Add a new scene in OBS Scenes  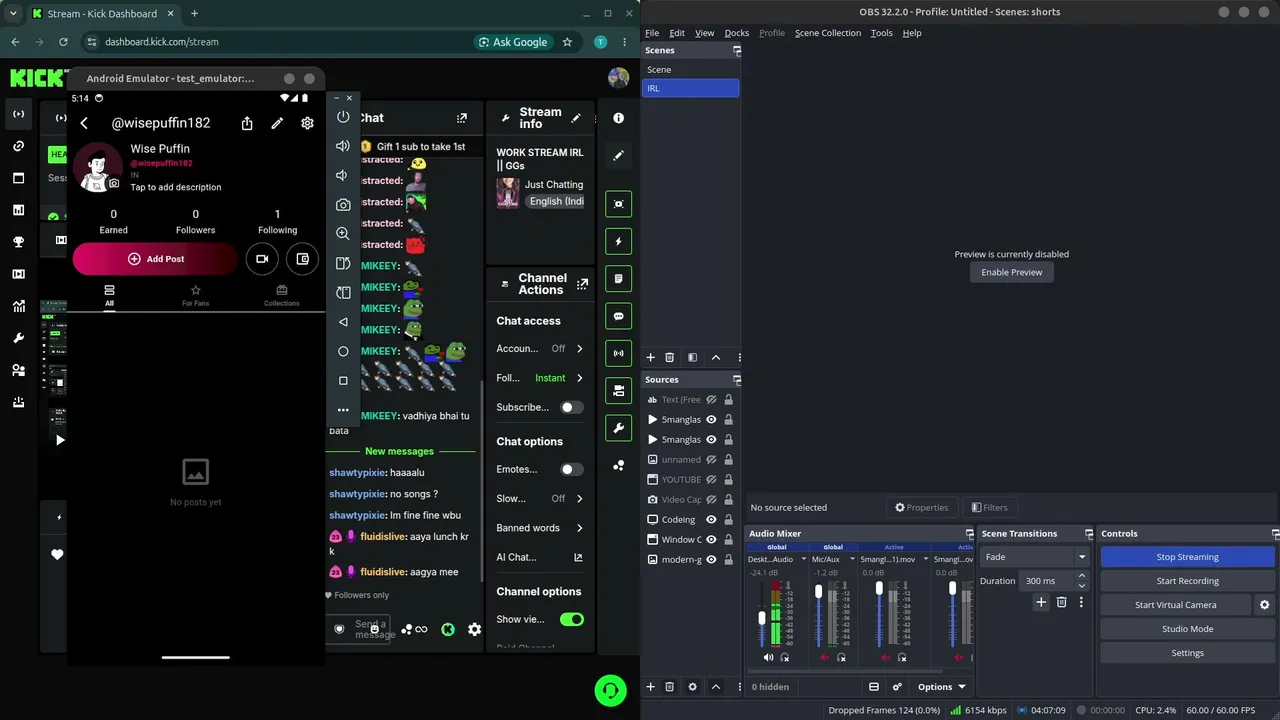[x=650, y=357]
